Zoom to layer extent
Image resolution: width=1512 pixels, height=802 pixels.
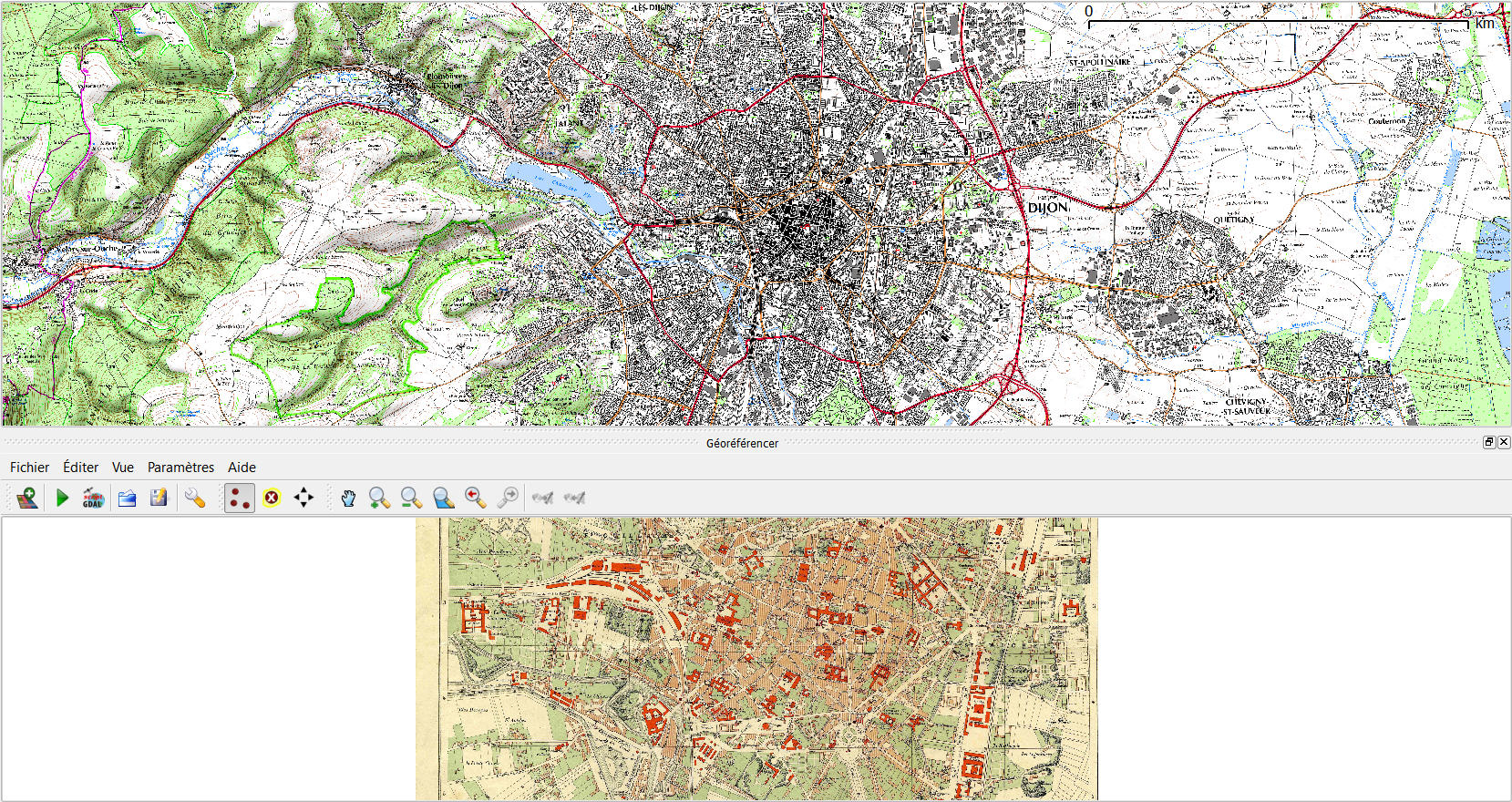[x=443, y=498]
